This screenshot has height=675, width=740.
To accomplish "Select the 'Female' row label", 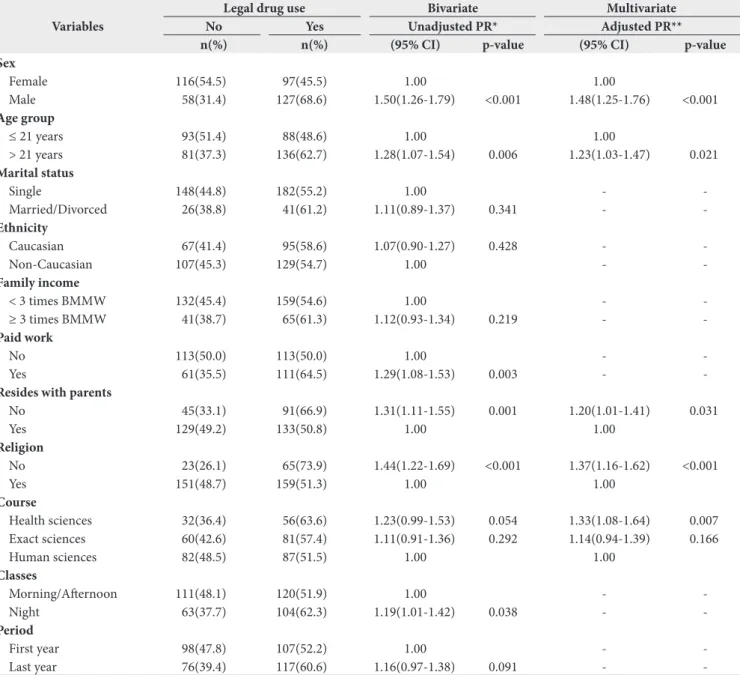I will 28,82.
